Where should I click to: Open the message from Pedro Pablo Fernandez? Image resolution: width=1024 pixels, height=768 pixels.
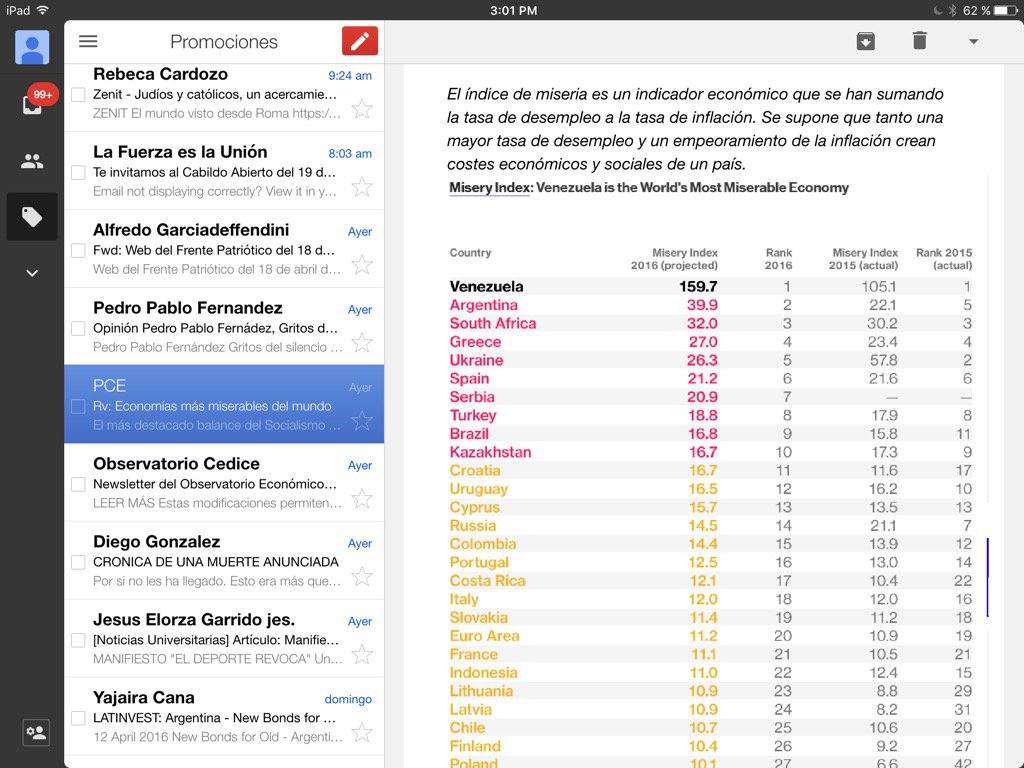pos(224,327)
